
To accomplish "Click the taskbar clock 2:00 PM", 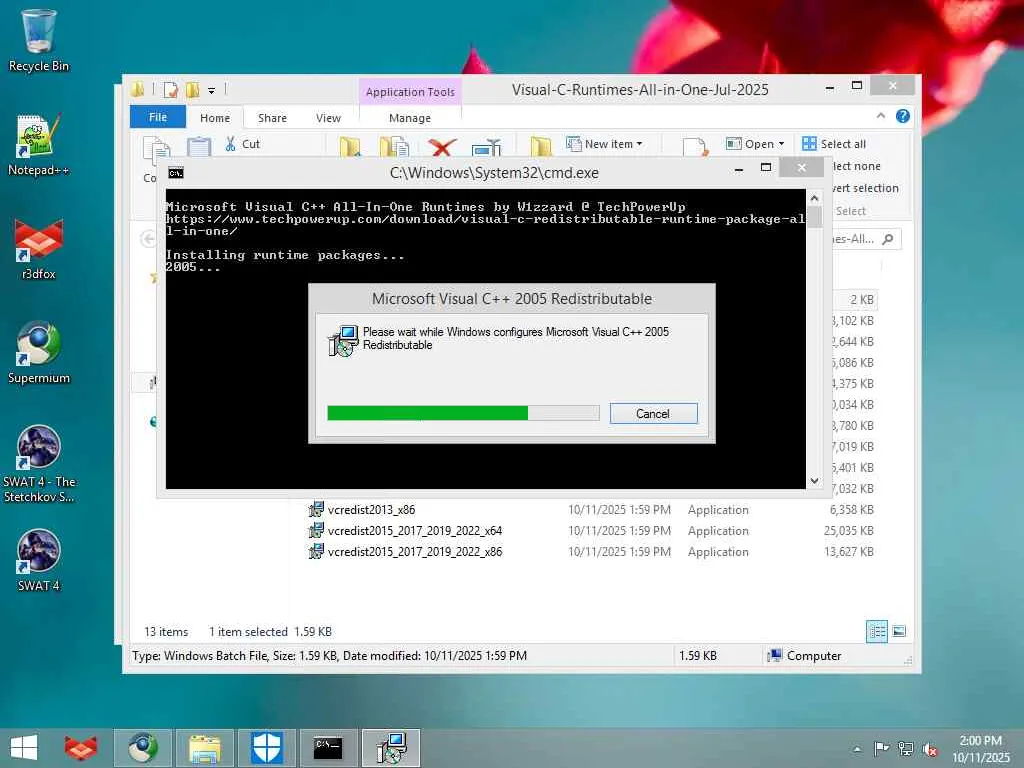I will (x=980, y=741).
